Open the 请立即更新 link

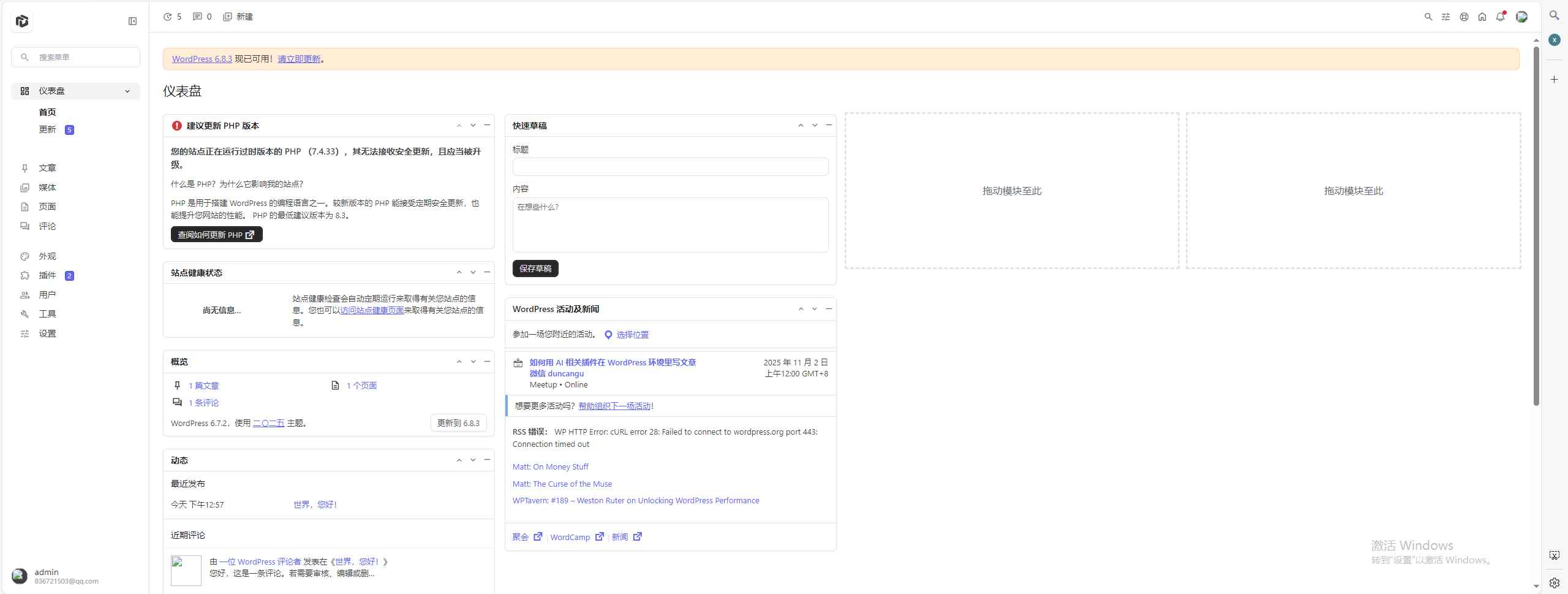(x=298, y=58)
